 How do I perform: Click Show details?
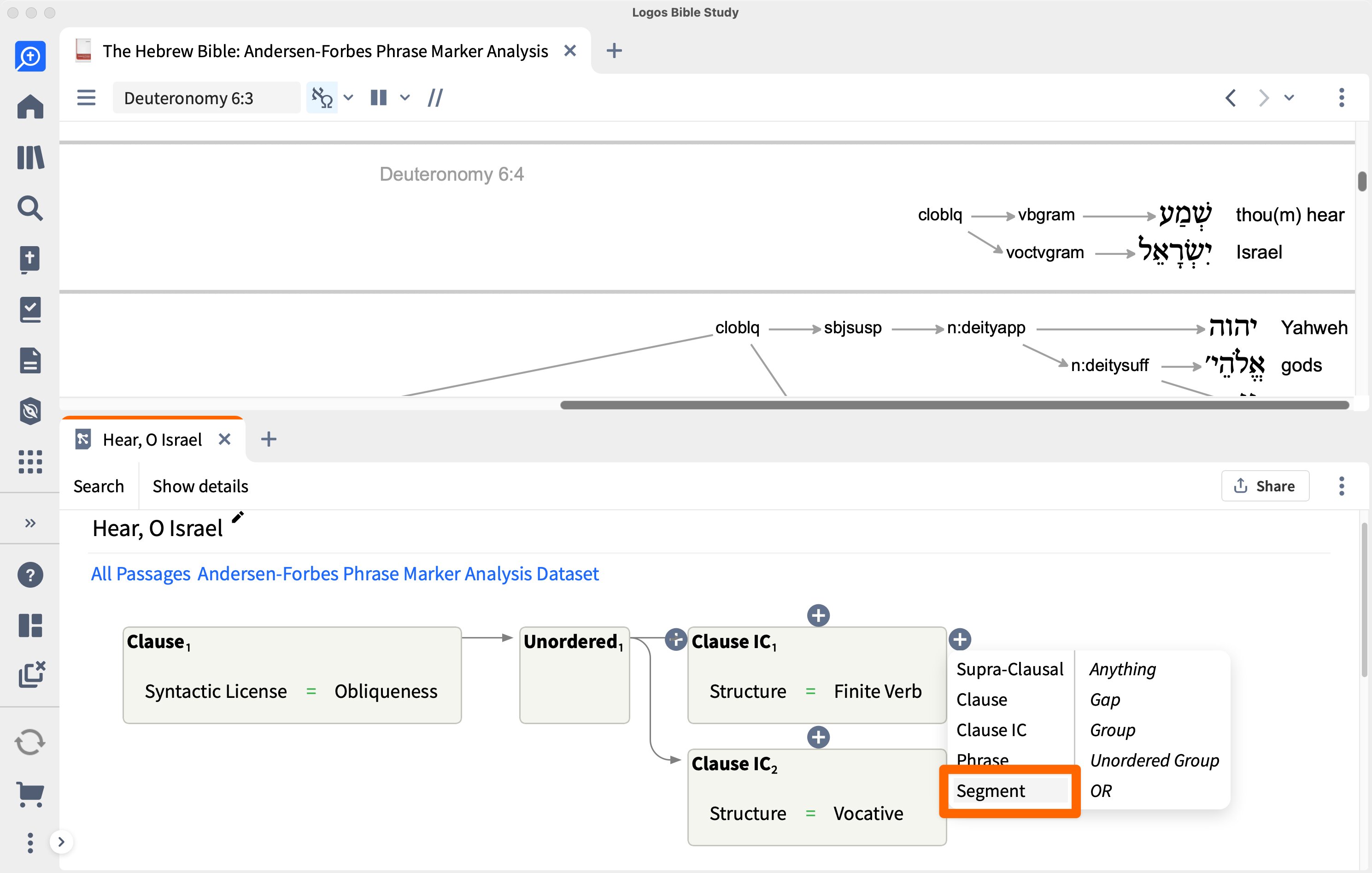pos(200,486)
